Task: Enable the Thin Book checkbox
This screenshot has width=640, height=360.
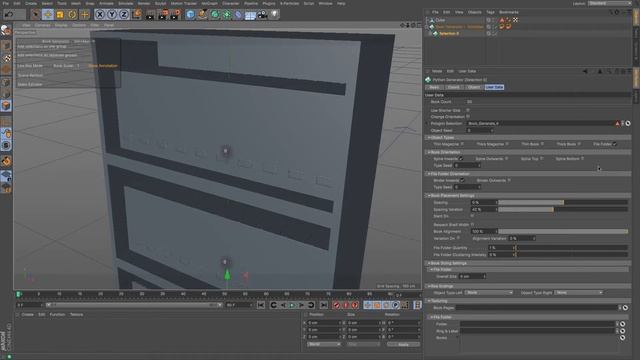Action: (x=542, y=144)
